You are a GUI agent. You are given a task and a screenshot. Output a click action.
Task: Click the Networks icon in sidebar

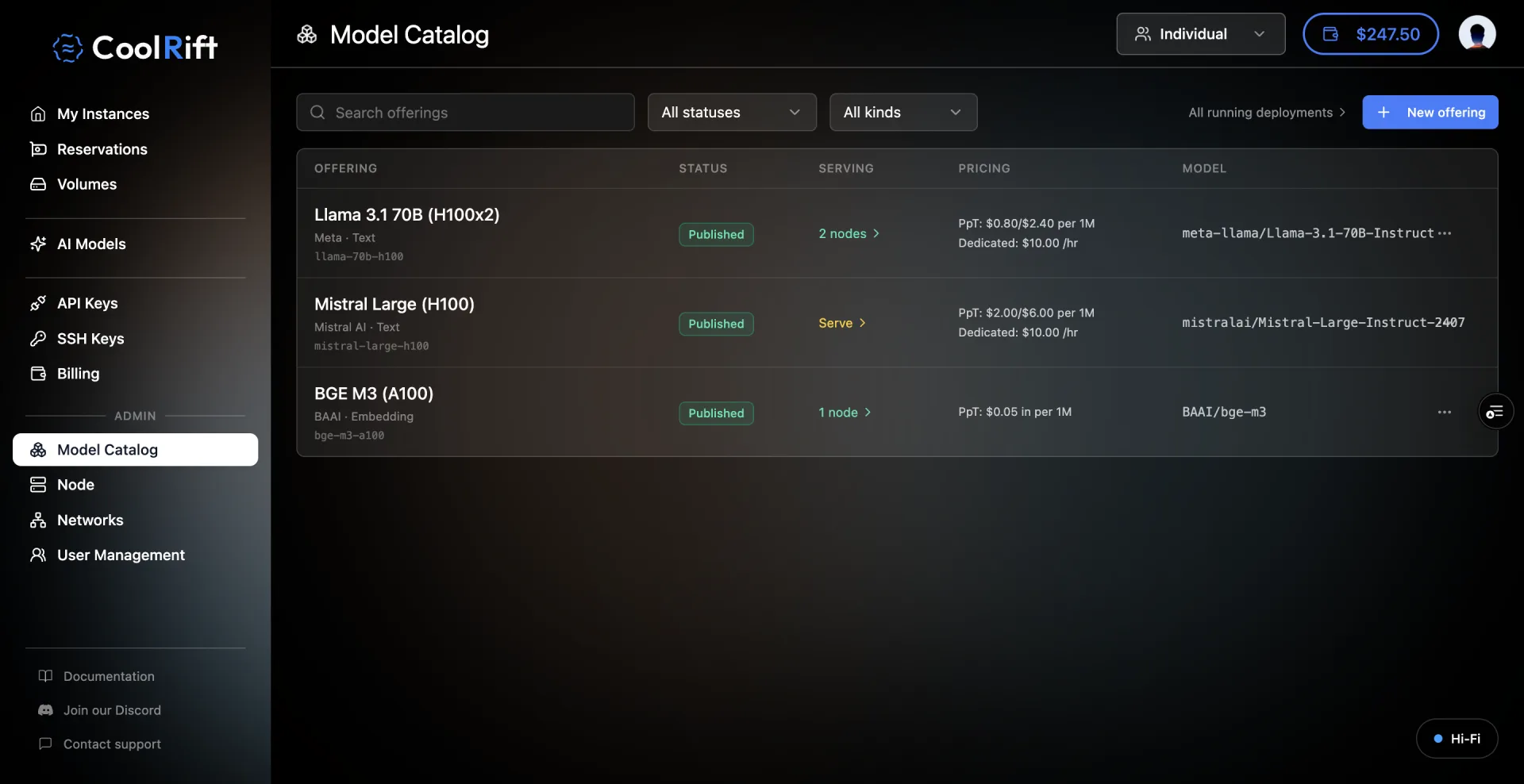coord(38,521)
